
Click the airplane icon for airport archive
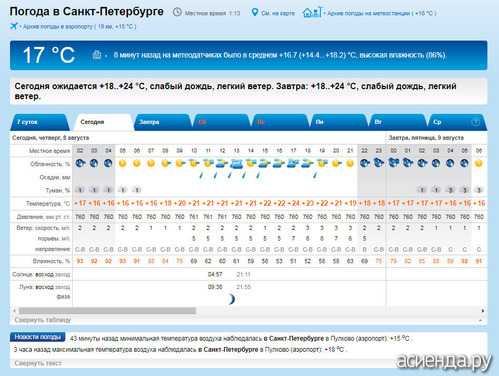point(14,26)
